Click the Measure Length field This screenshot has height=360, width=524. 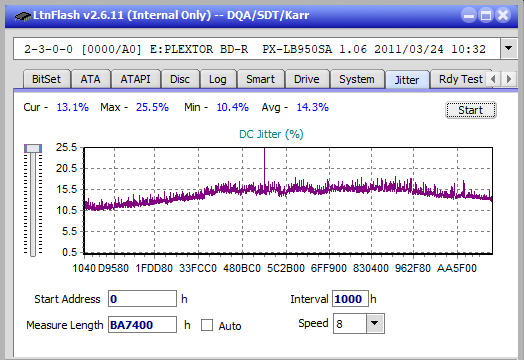coord(142,325)
